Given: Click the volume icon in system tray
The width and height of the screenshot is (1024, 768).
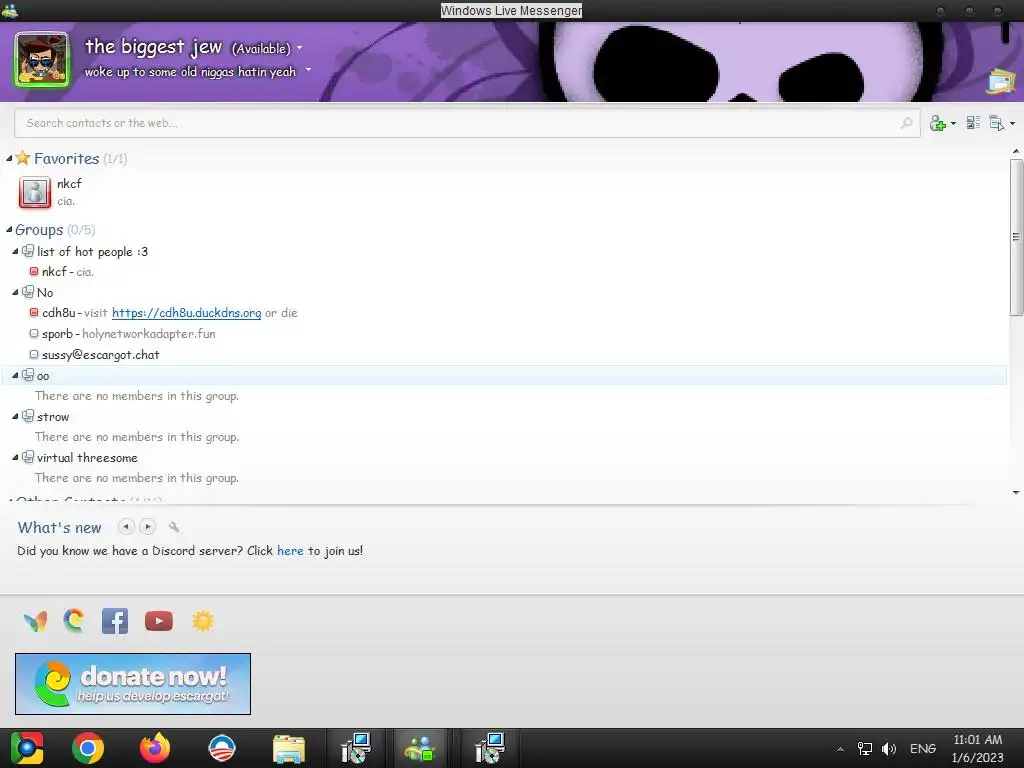Looking at the screenshot, I should [888, 748].
